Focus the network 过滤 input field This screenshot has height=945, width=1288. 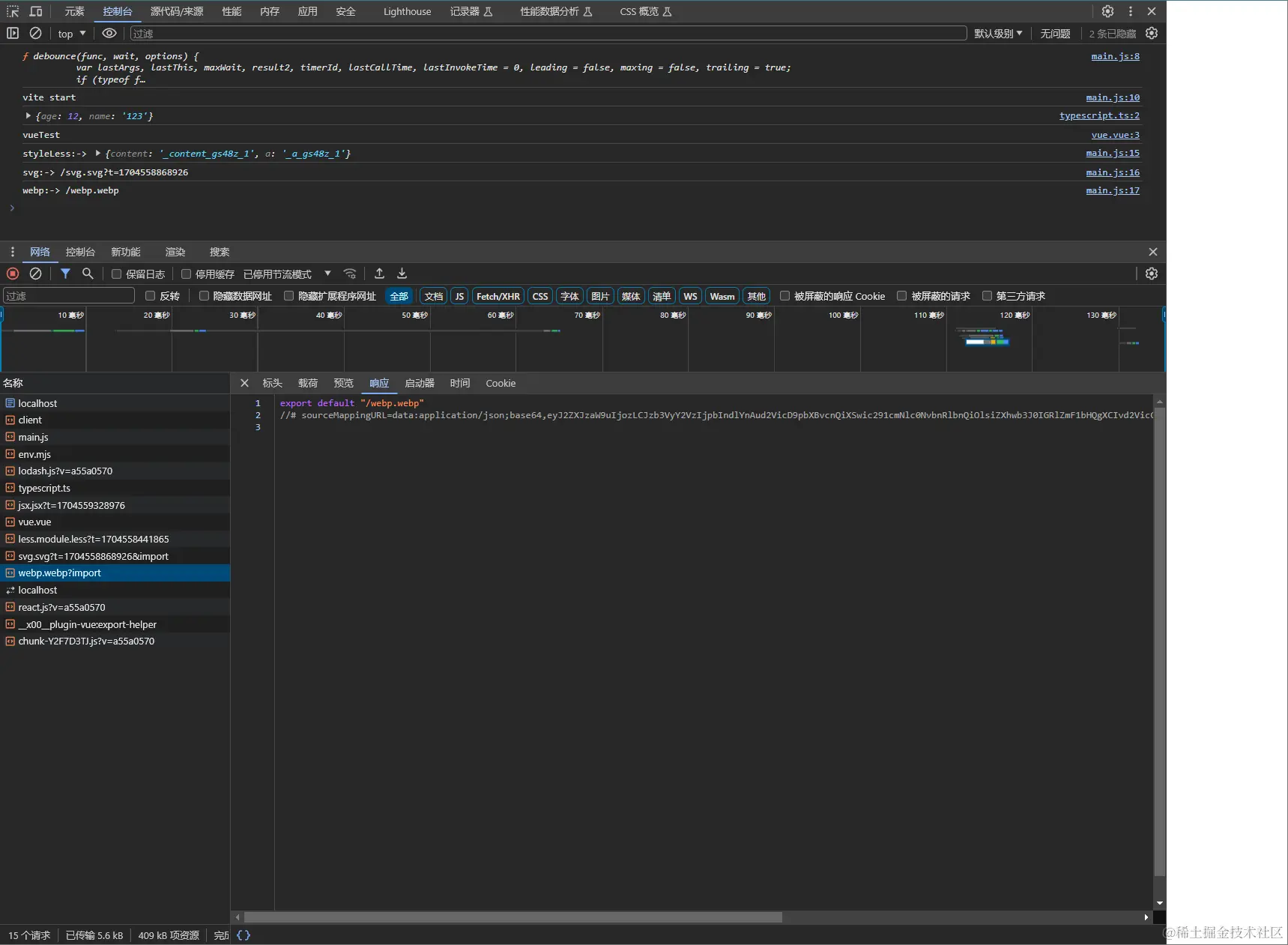[x=69, y=296]
